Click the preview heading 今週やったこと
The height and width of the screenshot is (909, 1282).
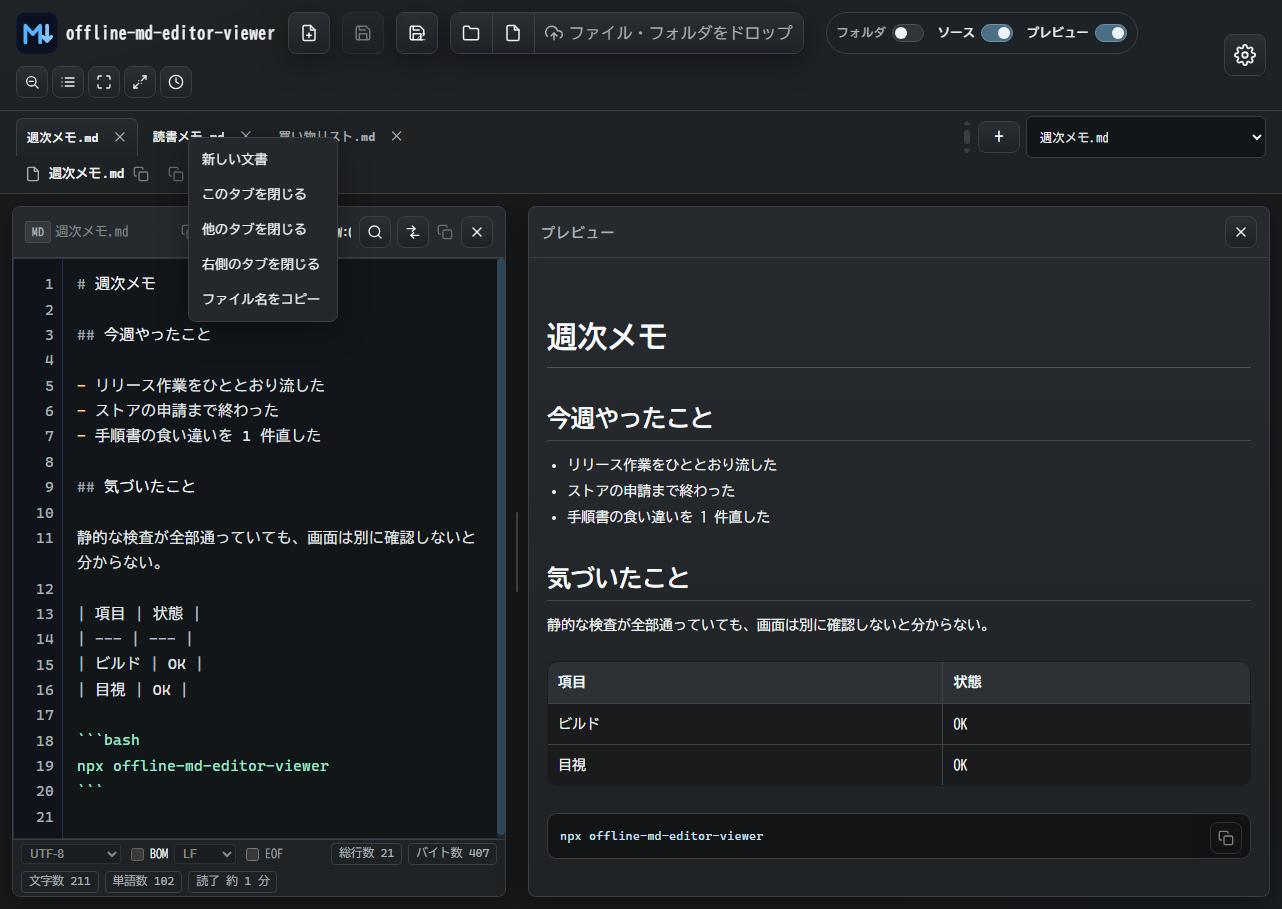[630, 417]
